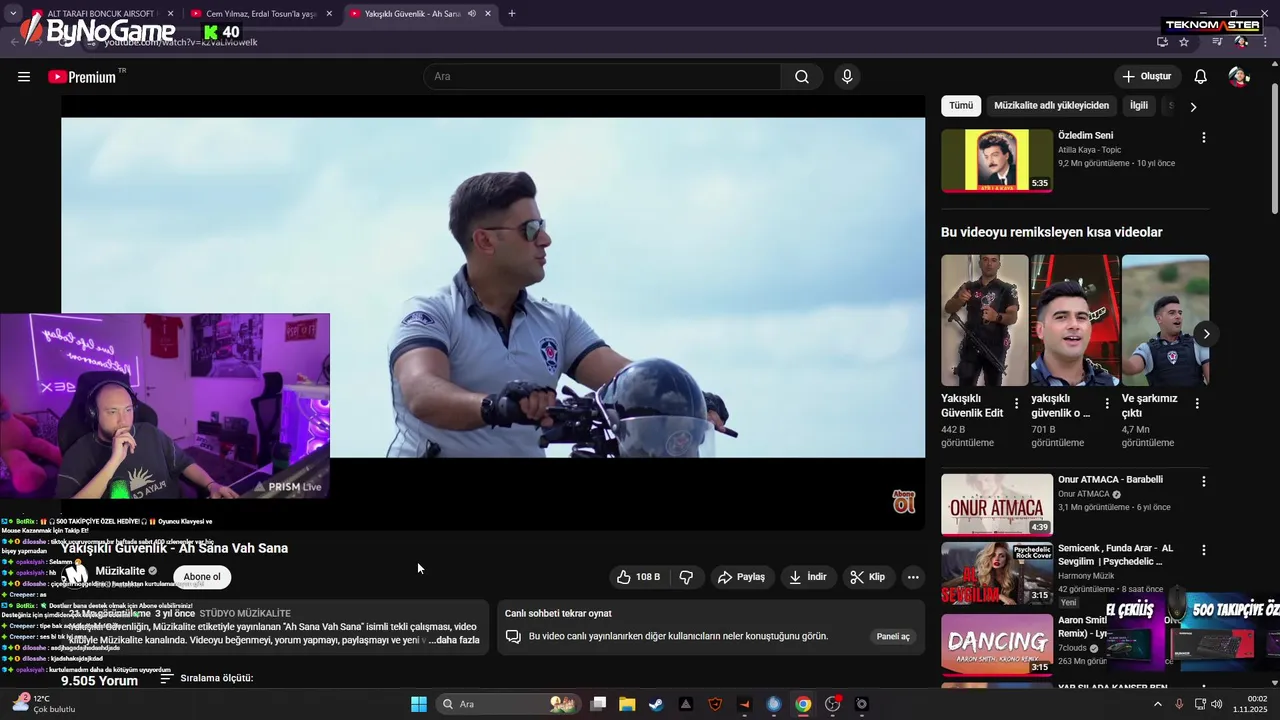Image resolution: width=1280 pixels, height=720 pixels.
Task: Switch to Chrome taskbar icon
Action: click(x=803, y=704)
